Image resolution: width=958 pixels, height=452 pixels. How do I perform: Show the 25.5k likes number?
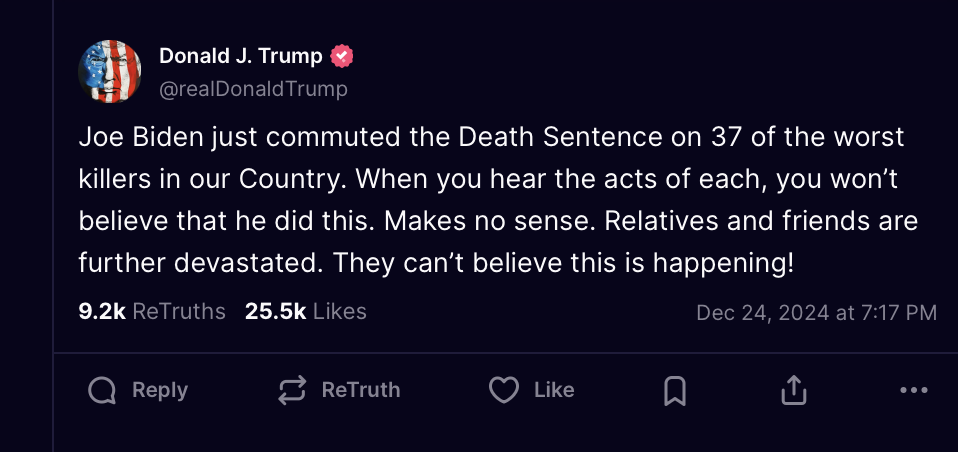click(x=275, y=312)
